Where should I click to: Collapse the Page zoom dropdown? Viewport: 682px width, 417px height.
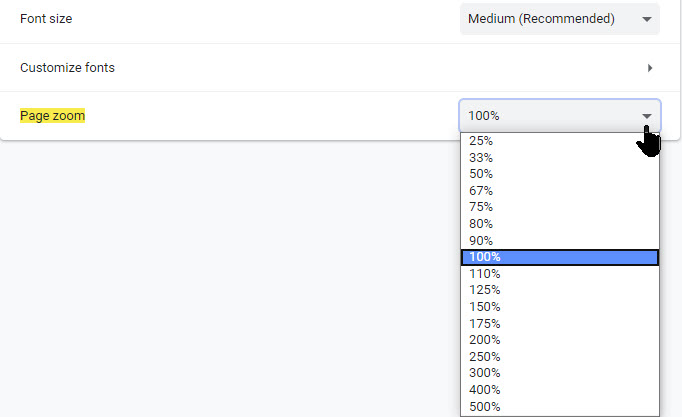559,116
